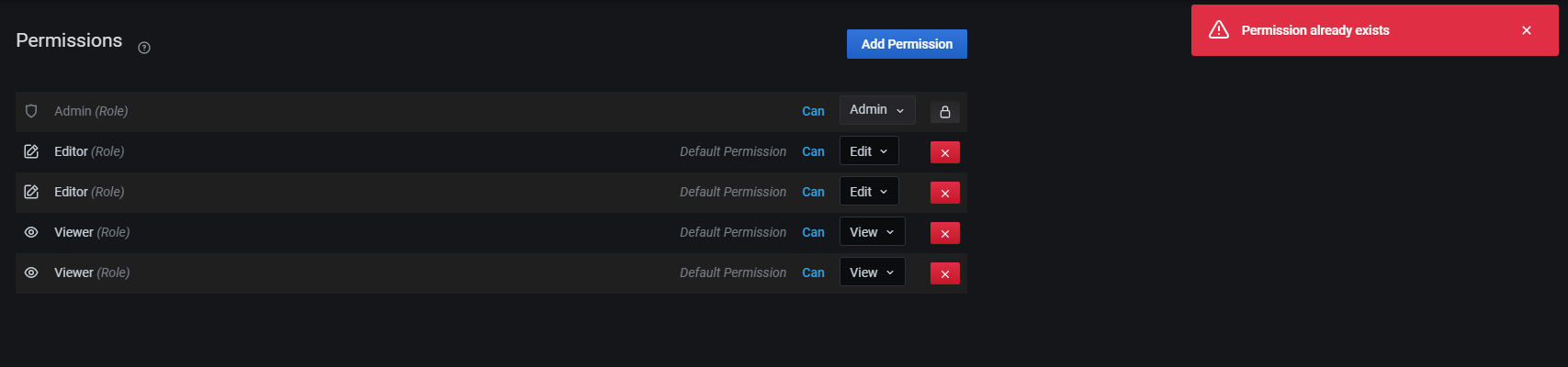The width and height of the screenshot is (1568, 367).
Task: Click the warning triangle in the alert
Action: (x=1219, y=30)
